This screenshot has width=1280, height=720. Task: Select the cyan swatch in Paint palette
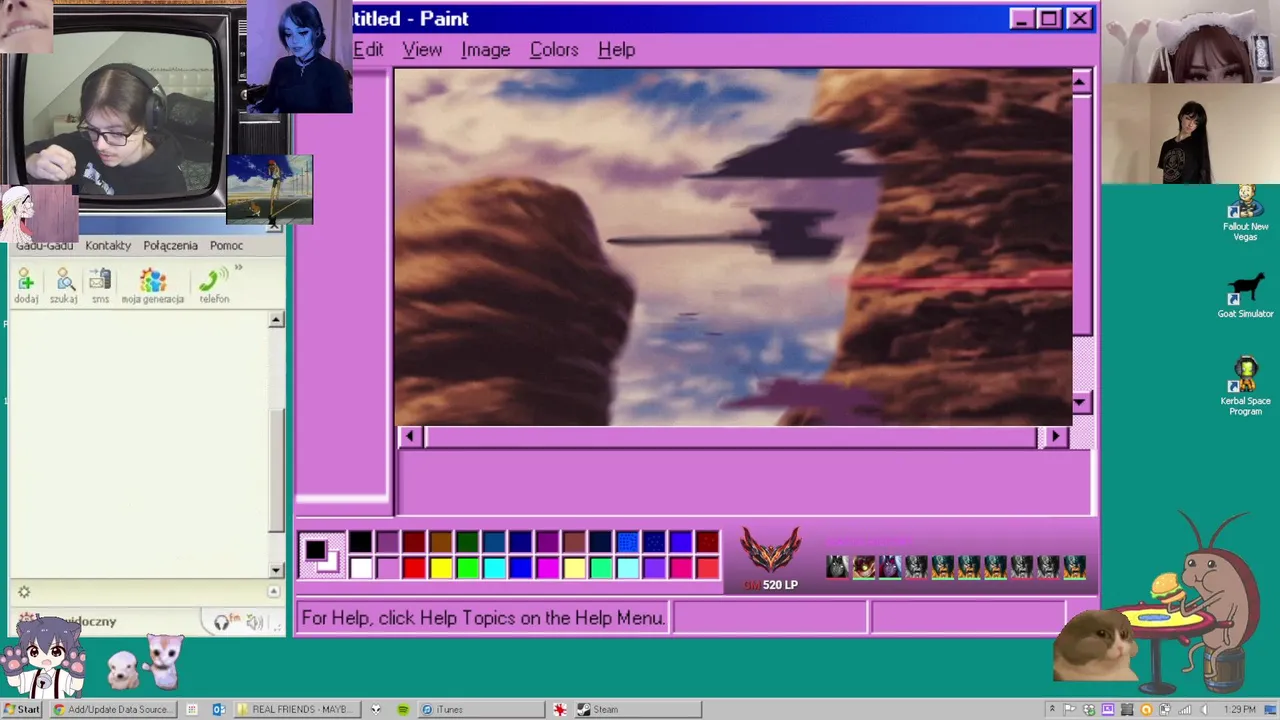click(x=494, y=568)
